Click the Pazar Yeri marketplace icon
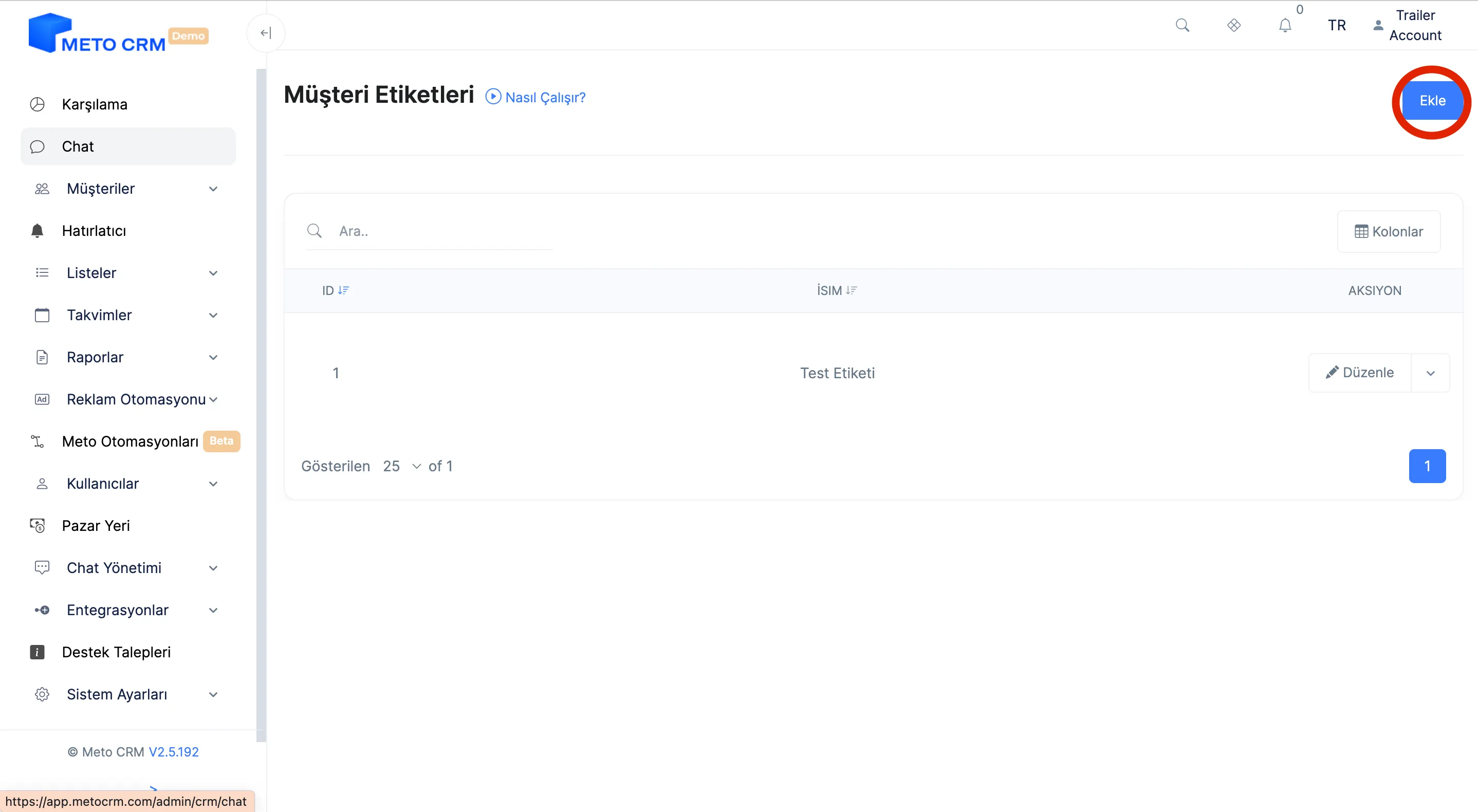Viewport: 1478px width, 812px height. click(38, 526)
